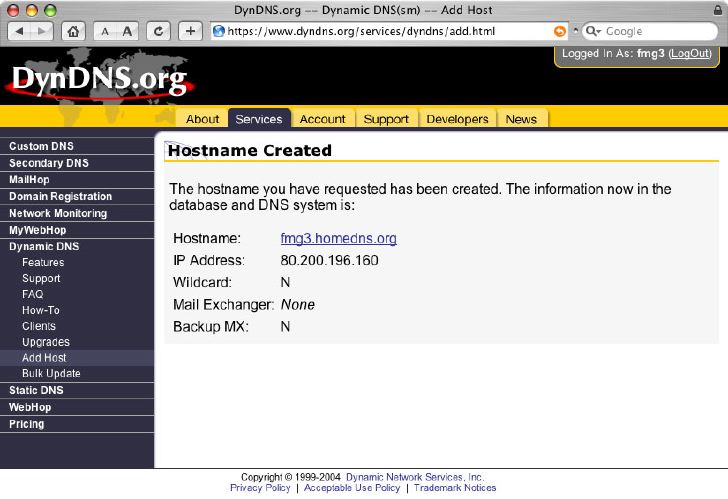Open Upgrades in the sidebar

tap(46, 342)
